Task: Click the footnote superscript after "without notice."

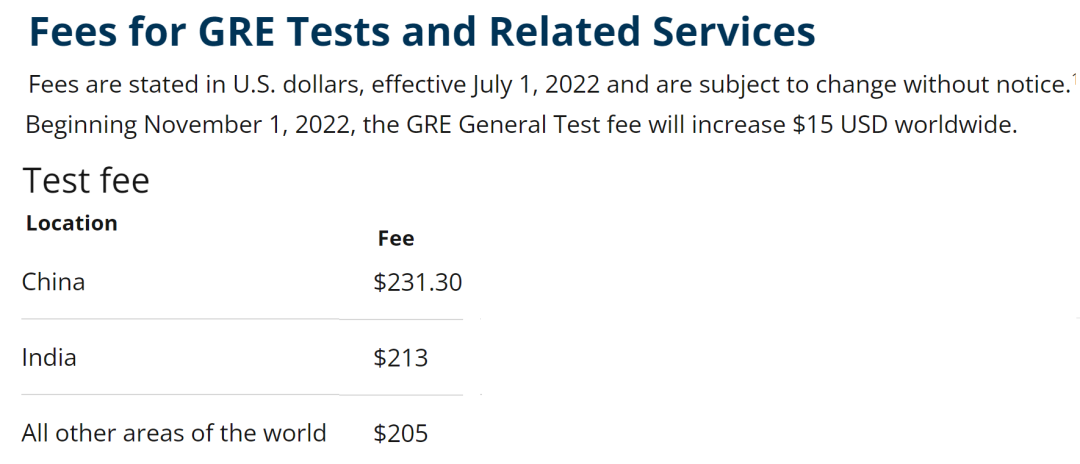Action: coord(1075,78)
